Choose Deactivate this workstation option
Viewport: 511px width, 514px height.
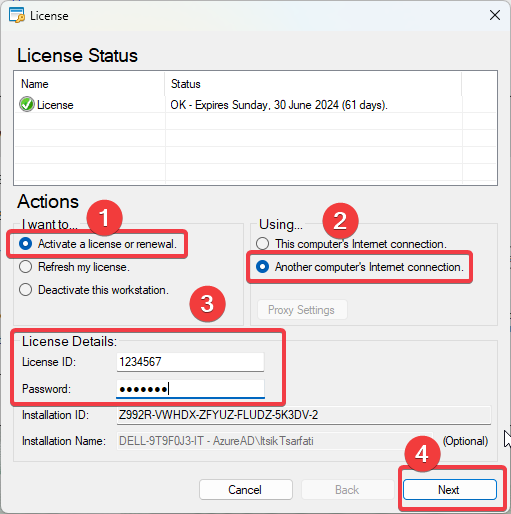pos(94,290)
